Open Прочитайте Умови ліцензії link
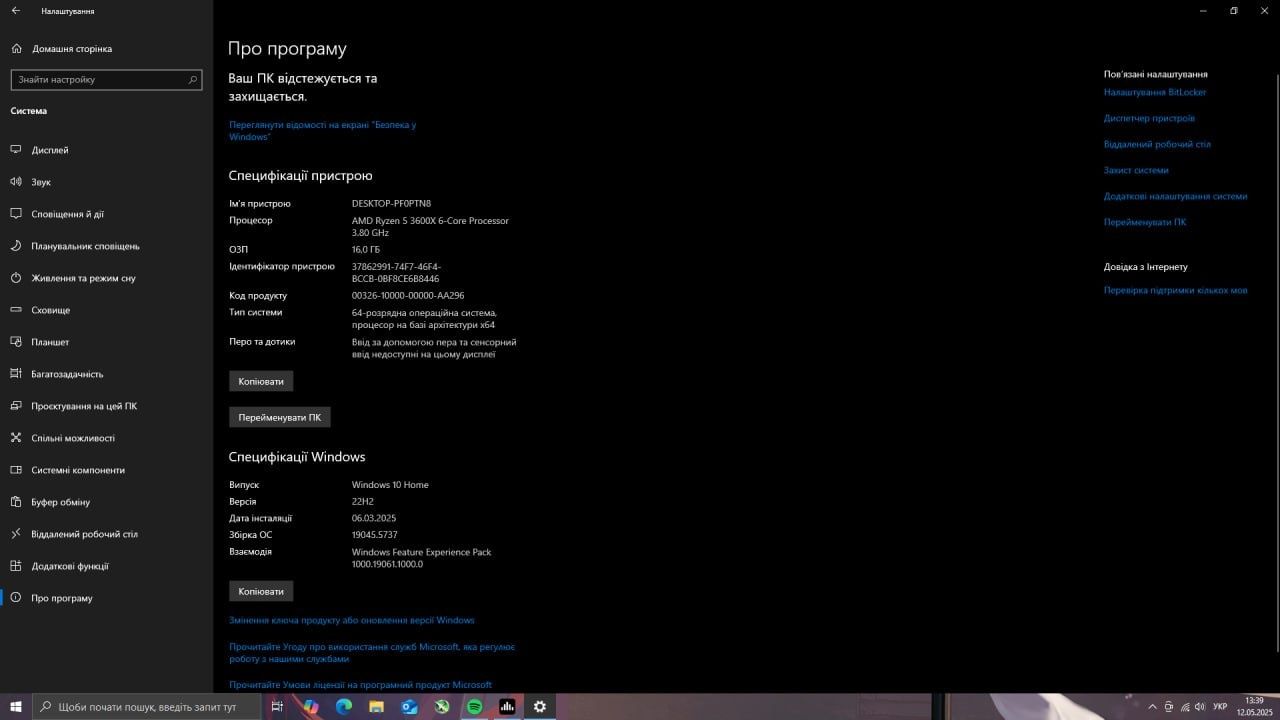The width and height of the screenshot is (1280, 720). 360,685
